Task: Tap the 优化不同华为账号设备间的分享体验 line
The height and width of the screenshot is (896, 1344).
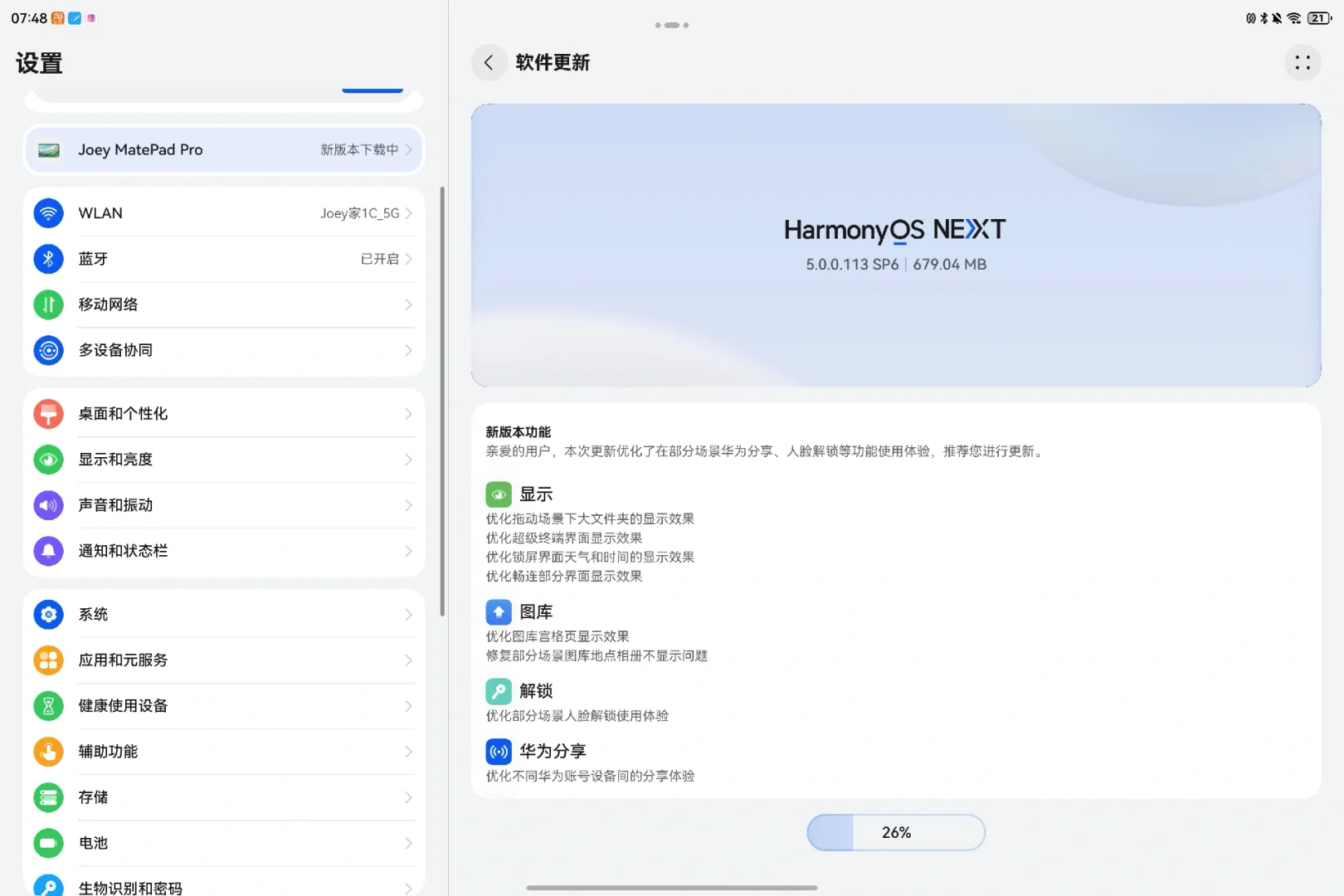Action: (590, 776)
